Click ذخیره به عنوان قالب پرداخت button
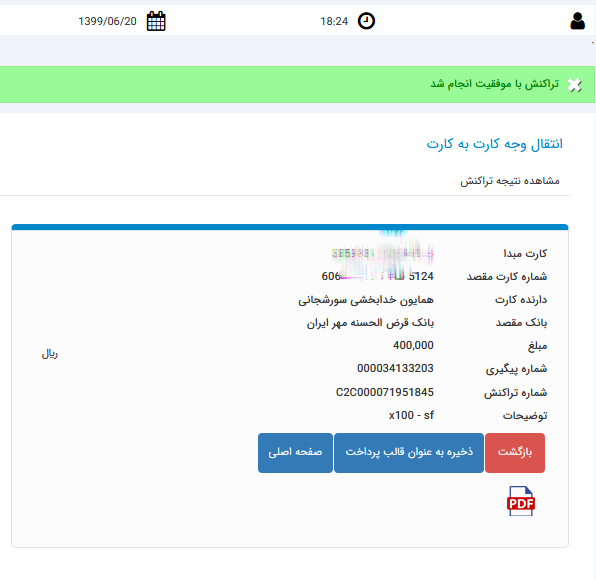The image size is (596, 579). click(x=409, y=453)
